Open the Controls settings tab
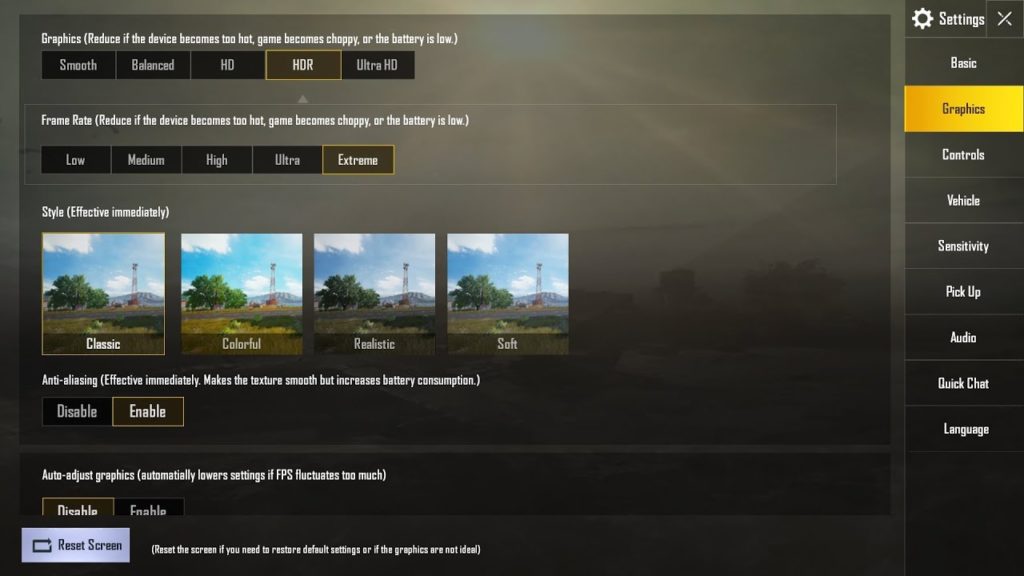1024x576 pixels. [963, 155]
